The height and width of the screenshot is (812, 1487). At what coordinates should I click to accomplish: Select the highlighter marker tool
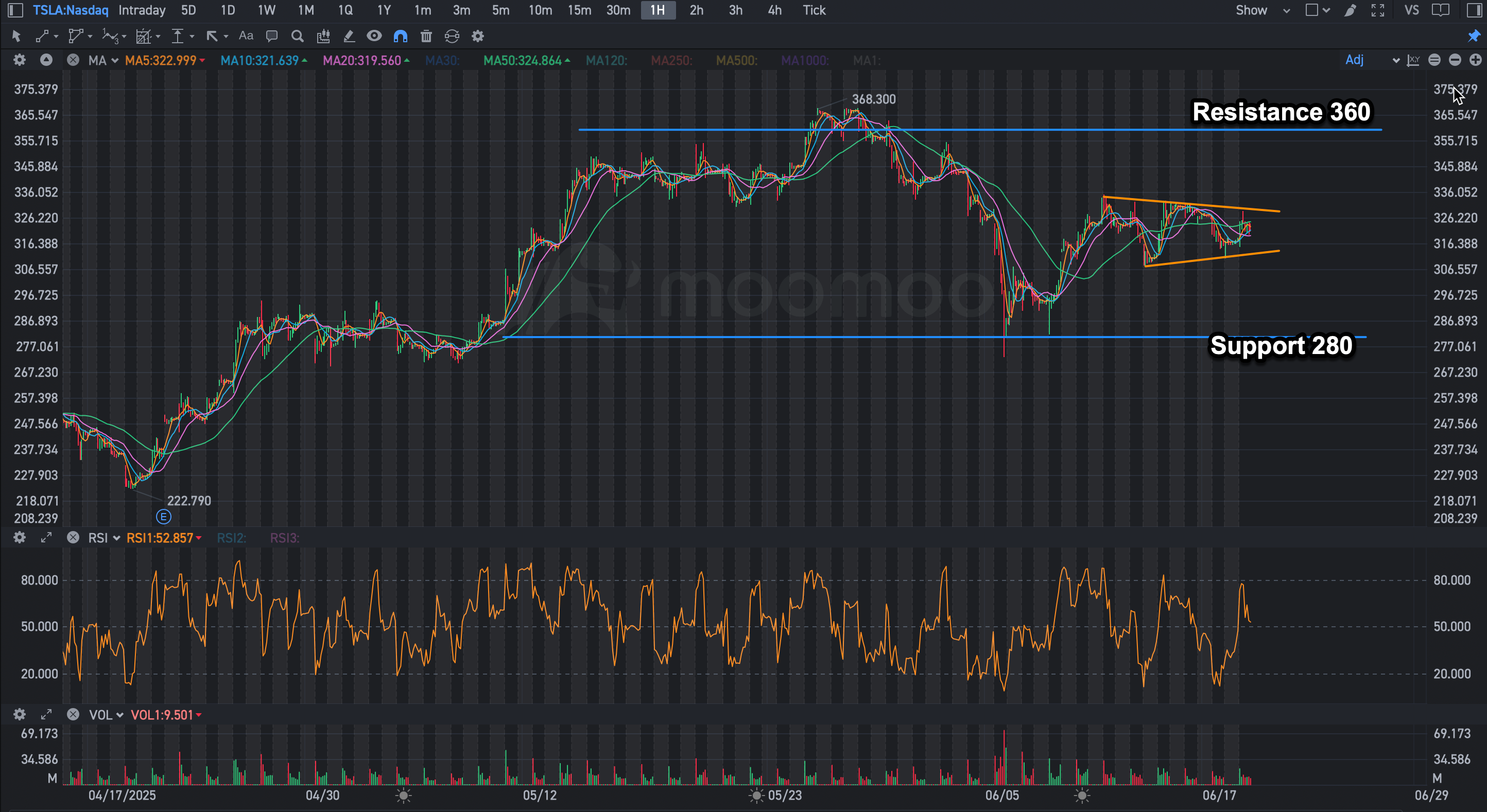pos(349,37)
